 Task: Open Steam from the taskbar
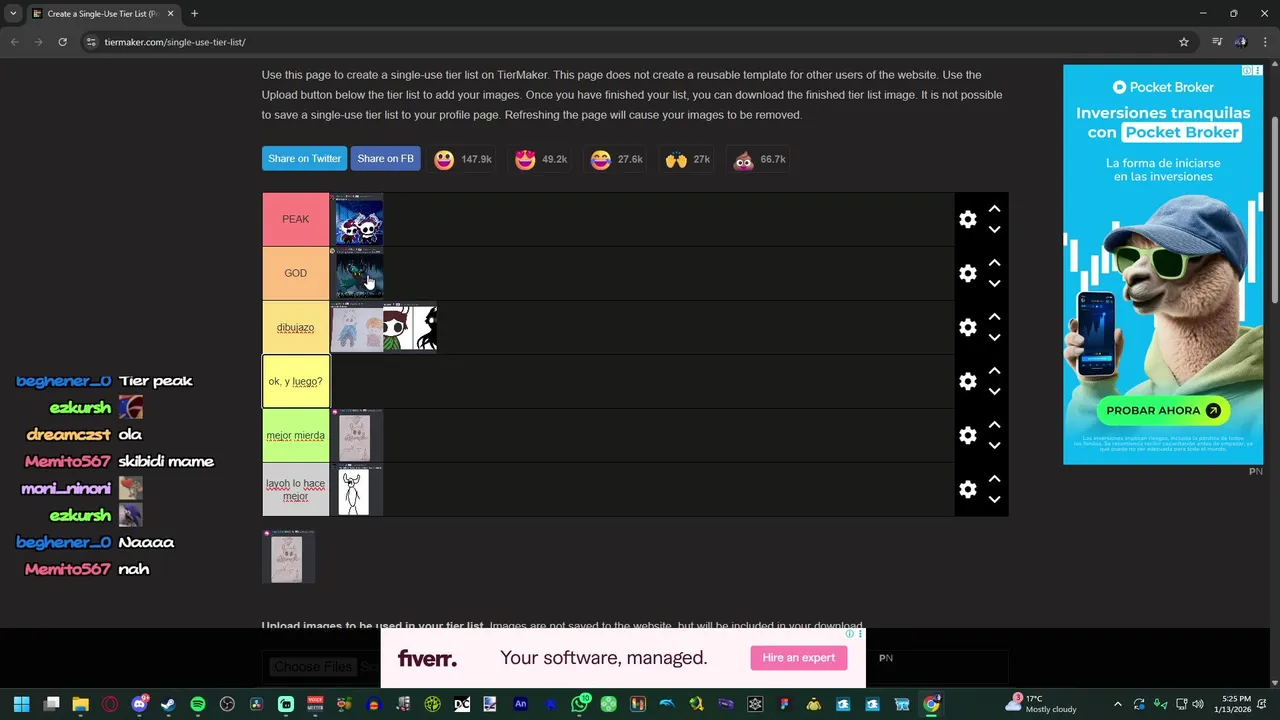tap(168, 704)
